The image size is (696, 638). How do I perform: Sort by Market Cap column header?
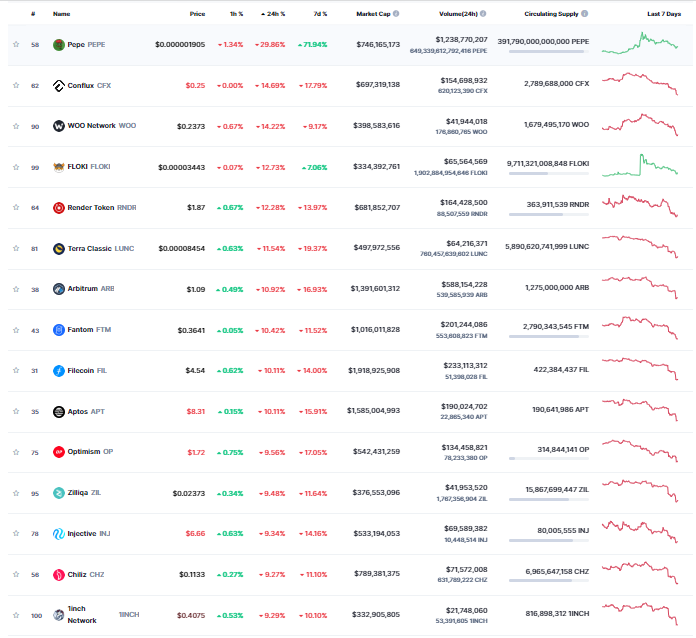373,14
